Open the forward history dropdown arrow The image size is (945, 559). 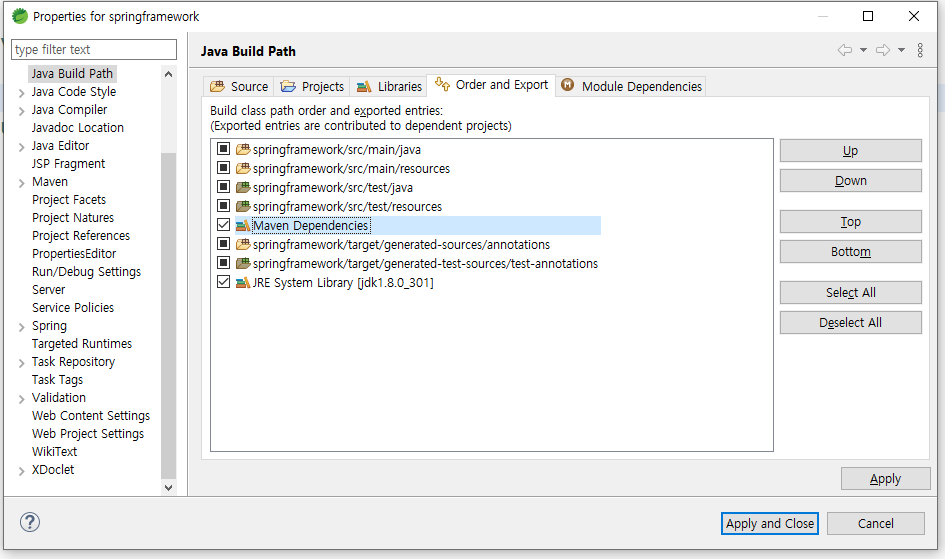[902, 50]
